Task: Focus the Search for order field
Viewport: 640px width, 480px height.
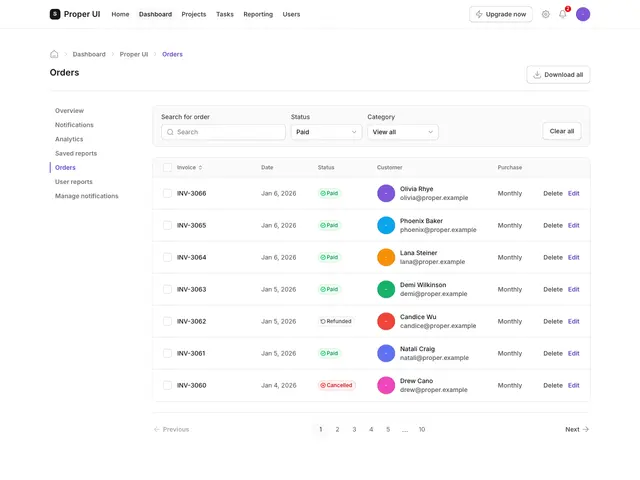Action: tap(223, 132)
